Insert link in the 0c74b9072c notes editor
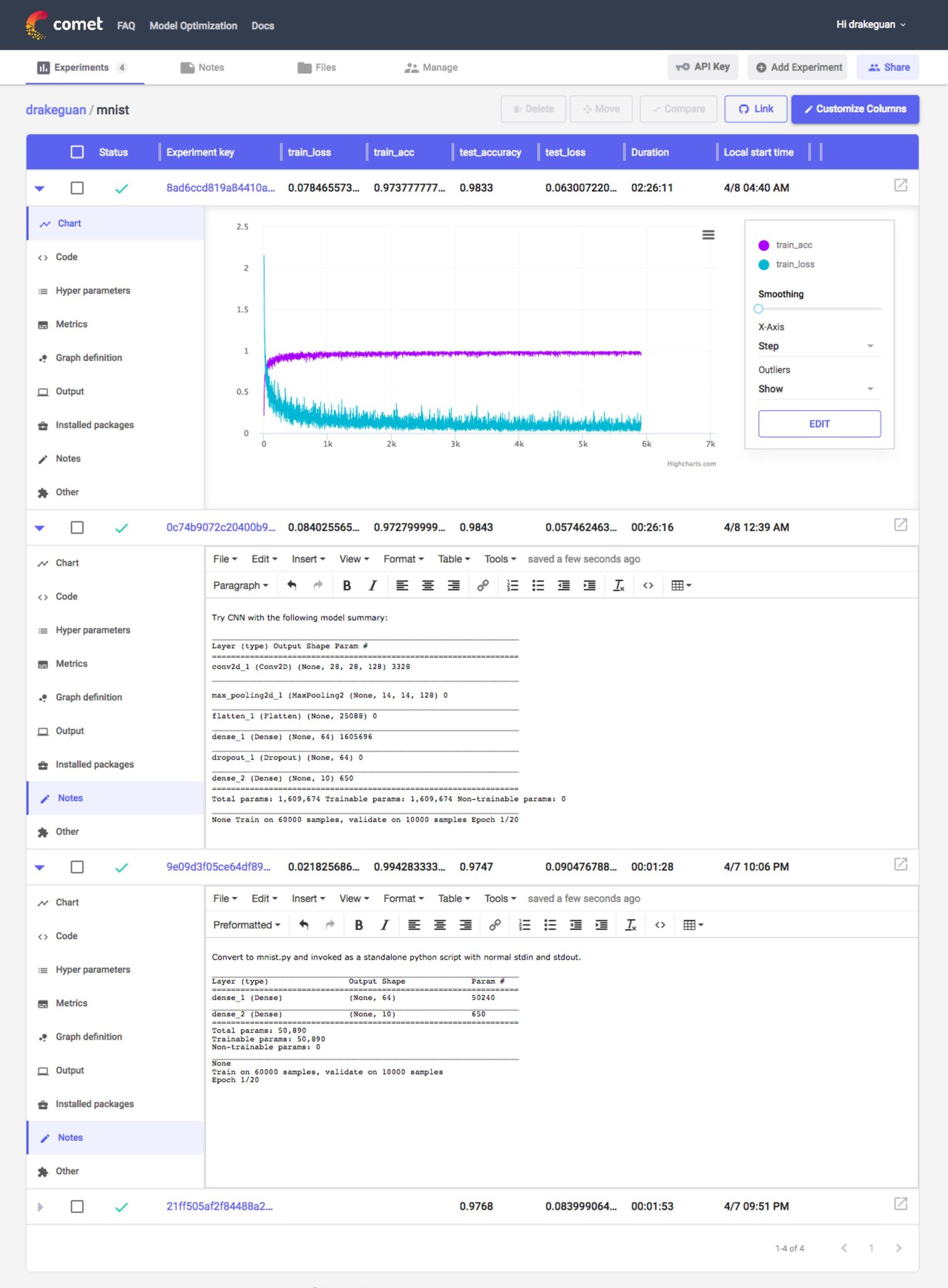948x1288 pixels. (482, 586)
